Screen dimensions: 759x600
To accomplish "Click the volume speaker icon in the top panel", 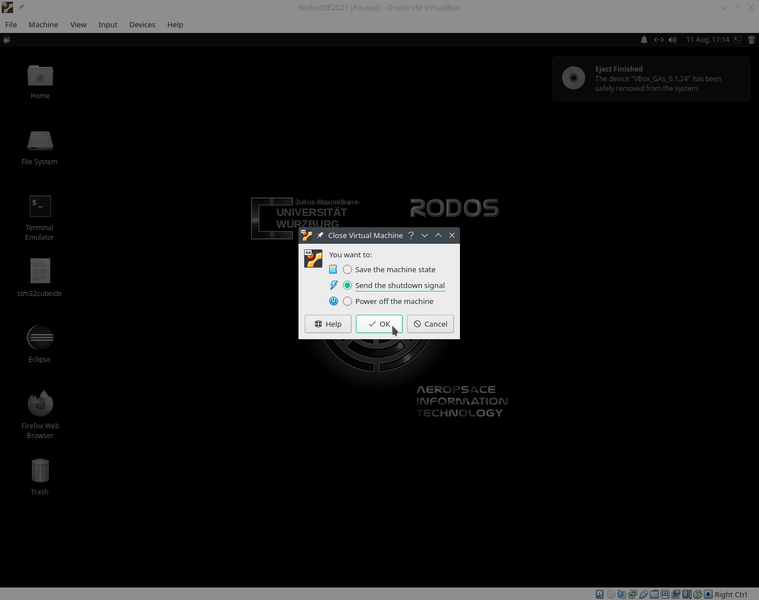I will (673, 40).
